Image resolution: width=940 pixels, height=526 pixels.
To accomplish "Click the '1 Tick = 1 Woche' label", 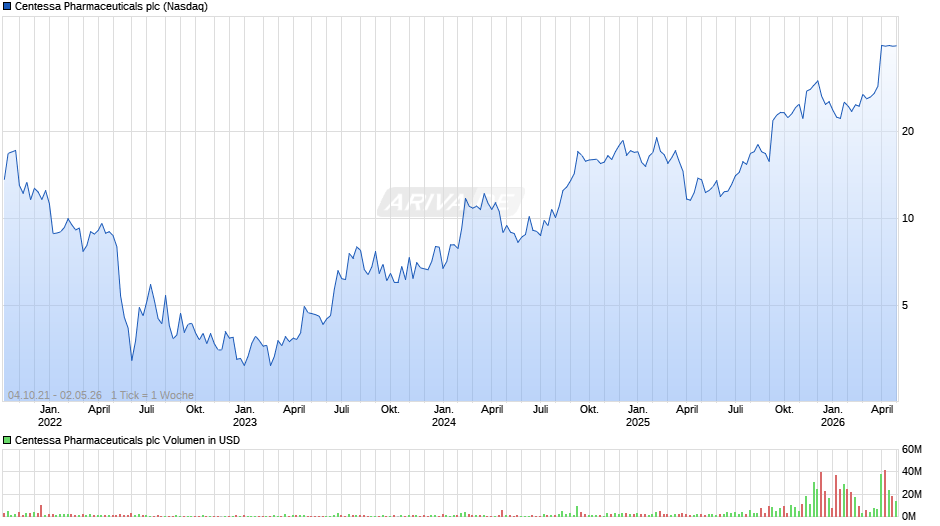I will (152, 395).
